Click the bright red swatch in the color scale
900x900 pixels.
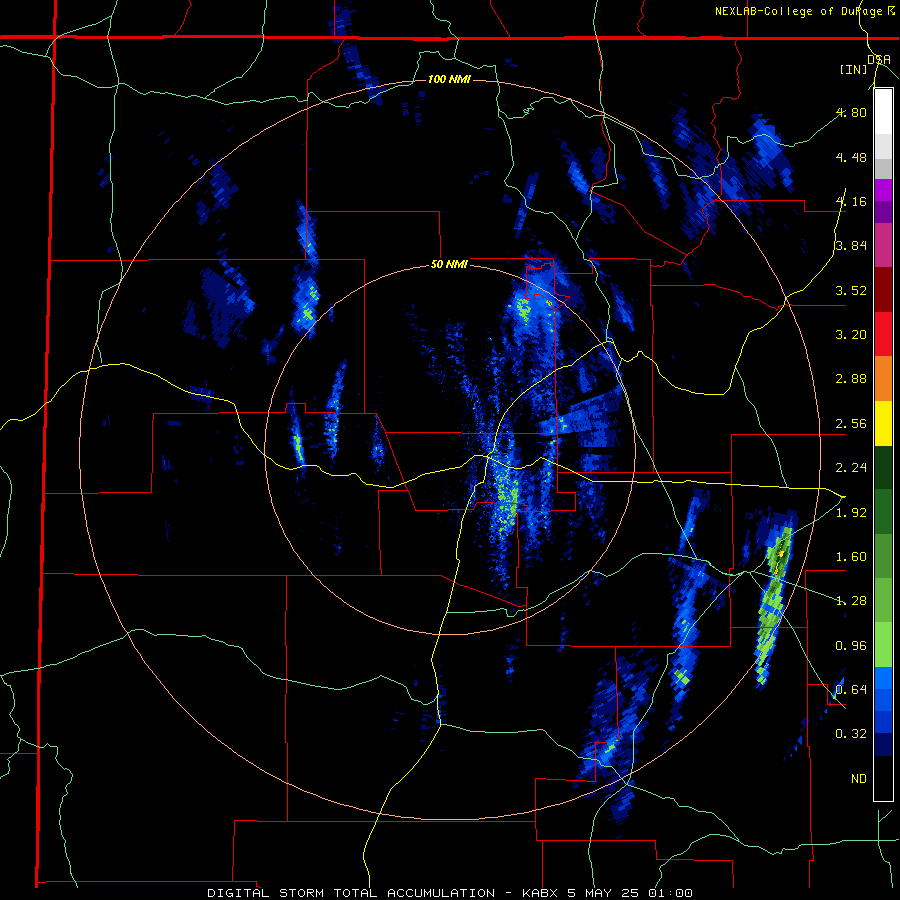point(883,335)
